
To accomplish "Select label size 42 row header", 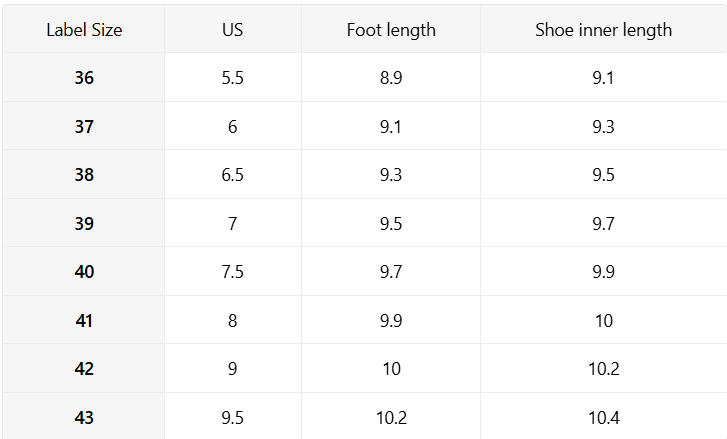I will point(84,369).
